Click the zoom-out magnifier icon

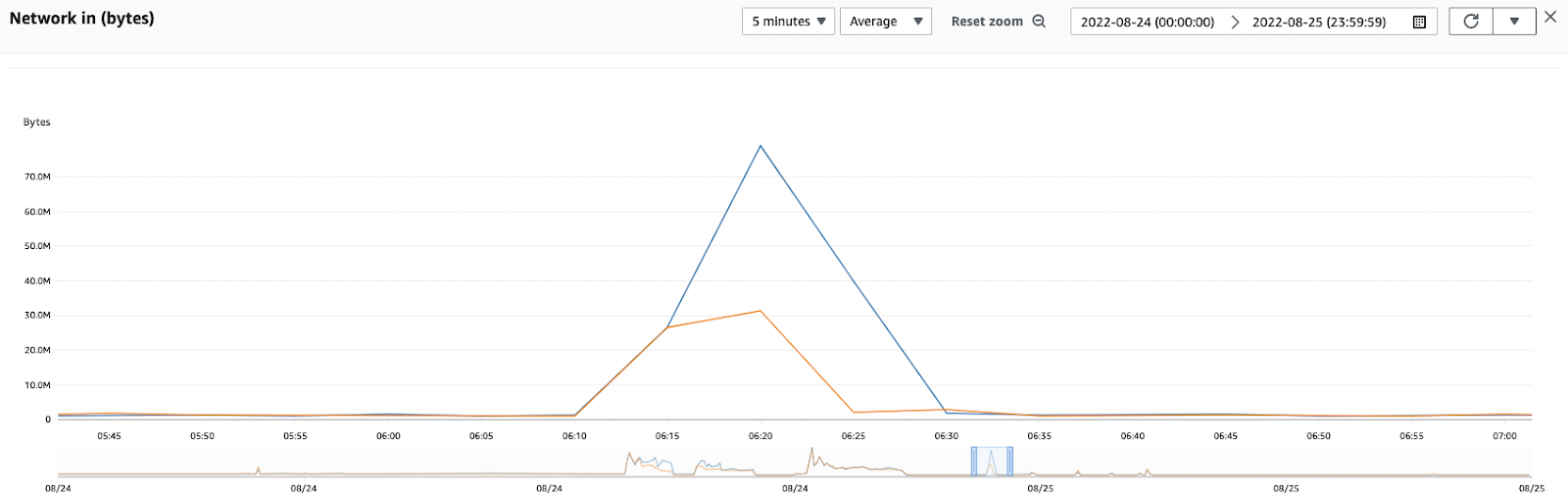1039,22
